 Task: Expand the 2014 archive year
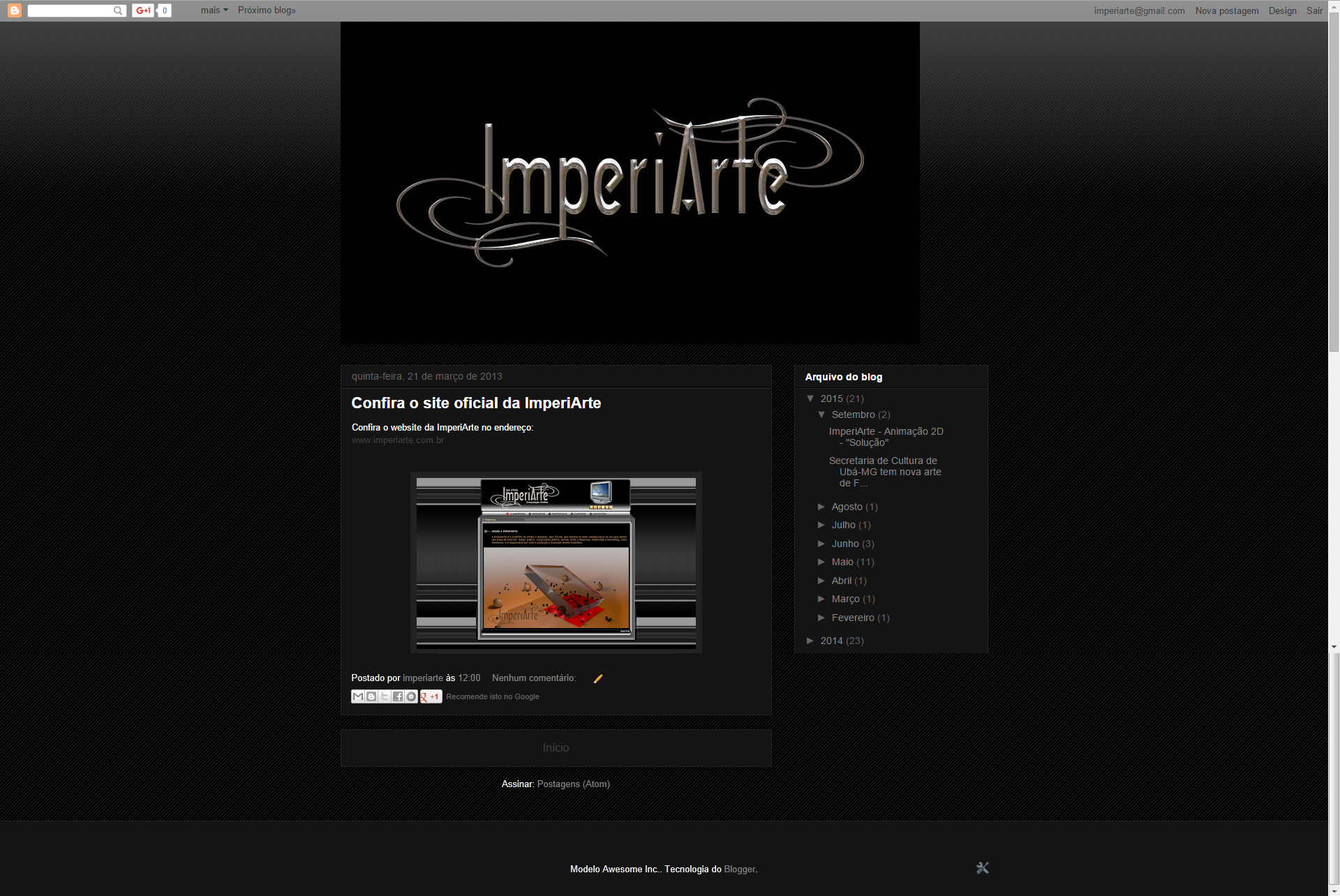point(810,641)
